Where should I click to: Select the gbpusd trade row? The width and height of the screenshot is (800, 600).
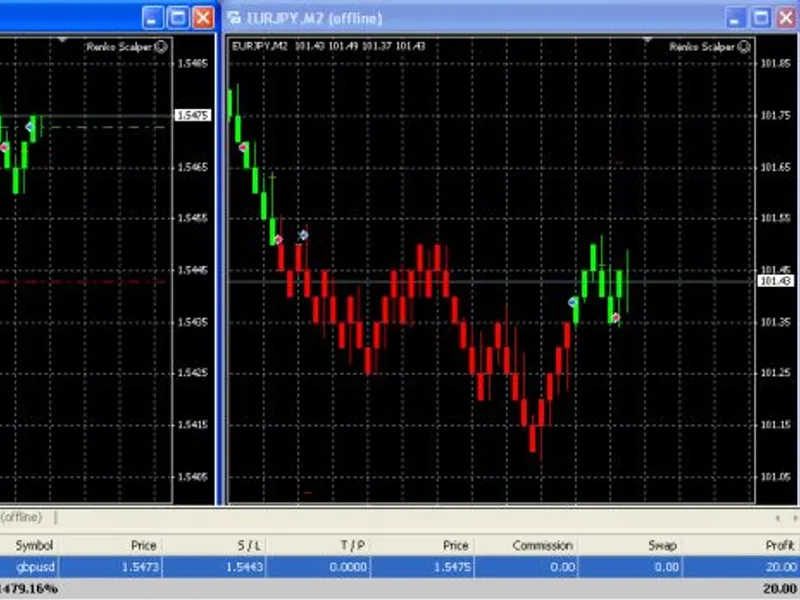click(400, 567)
